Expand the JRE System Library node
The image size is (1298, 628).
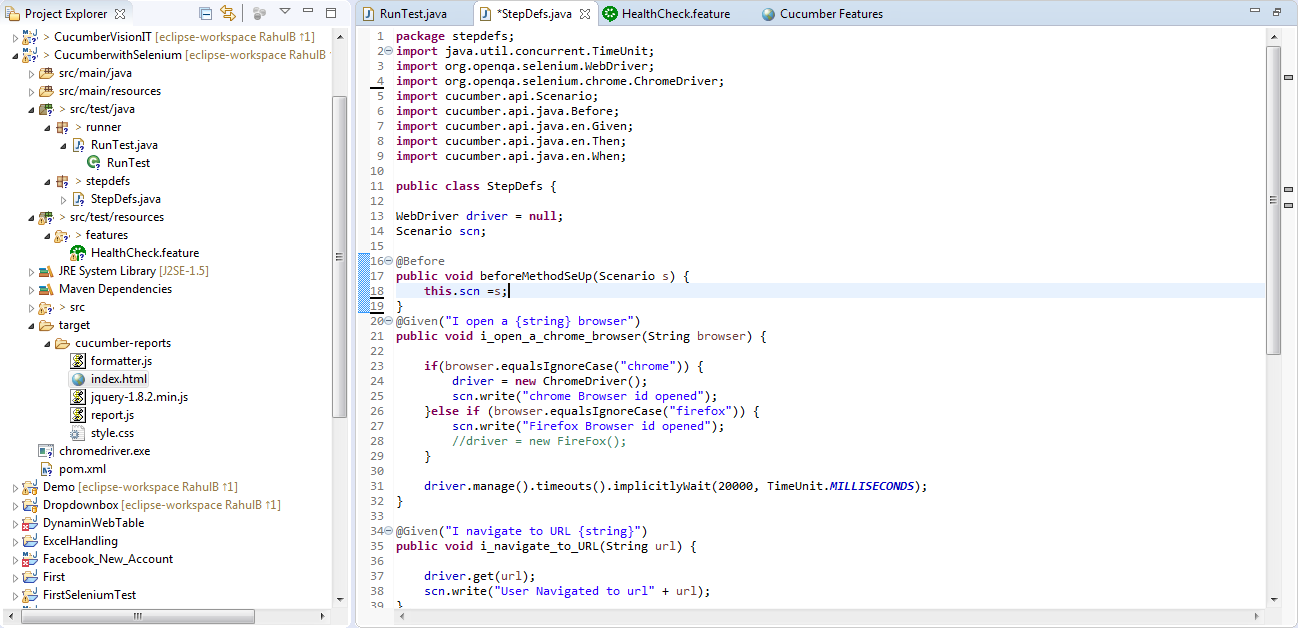click(x=30, y=270)
